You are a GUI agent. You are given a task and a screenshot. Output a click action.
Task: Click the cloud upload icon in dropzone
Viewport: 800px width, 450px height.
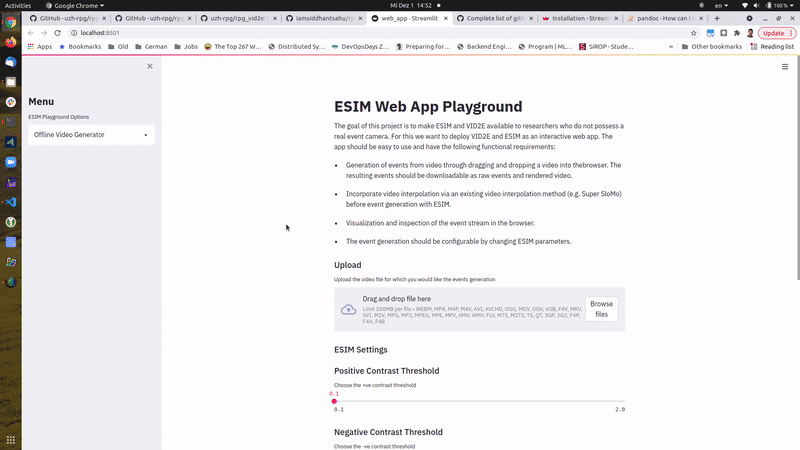pos(348,309)
